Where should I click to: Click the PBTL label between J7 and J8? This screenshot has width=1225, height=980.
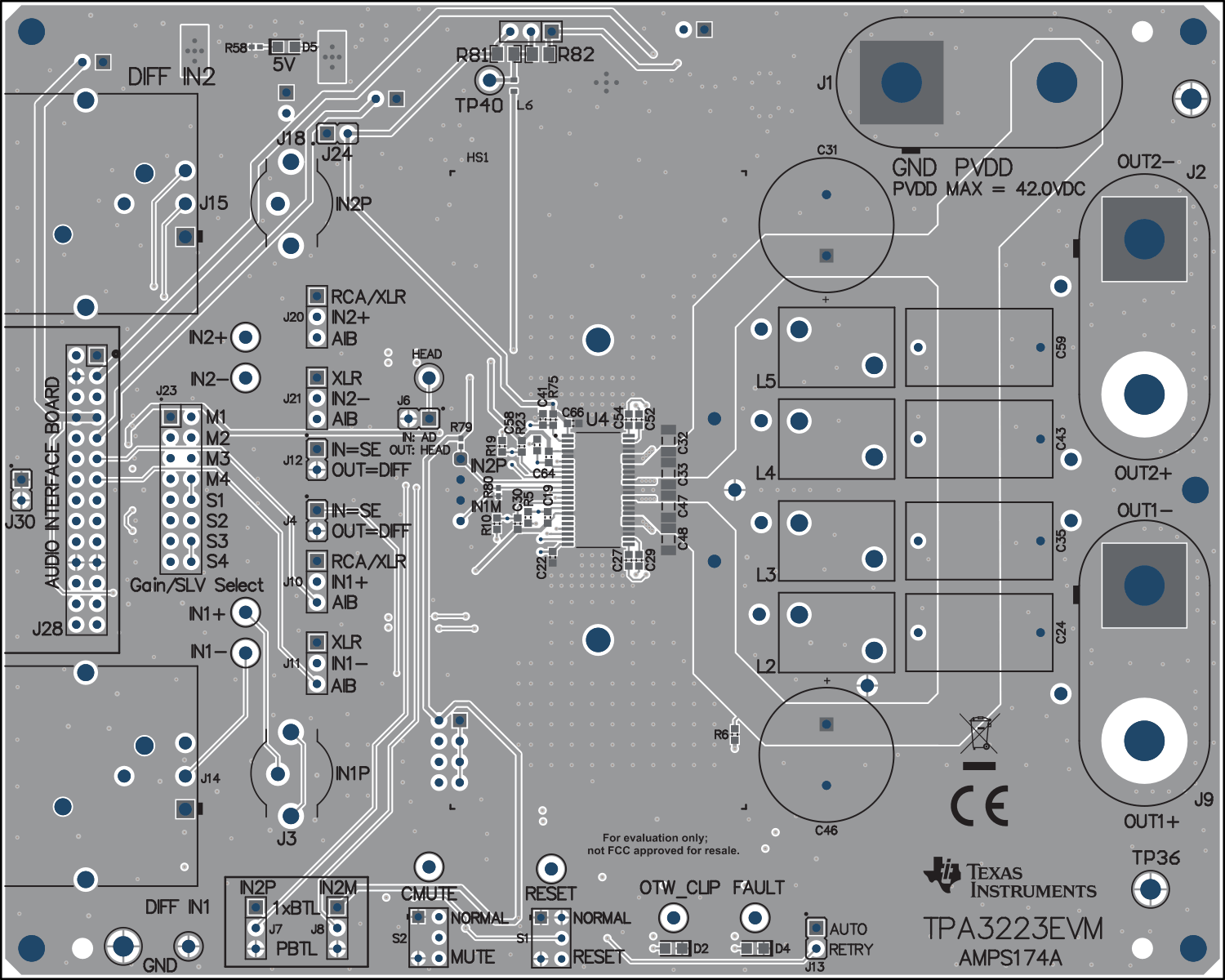coord(296,950)
